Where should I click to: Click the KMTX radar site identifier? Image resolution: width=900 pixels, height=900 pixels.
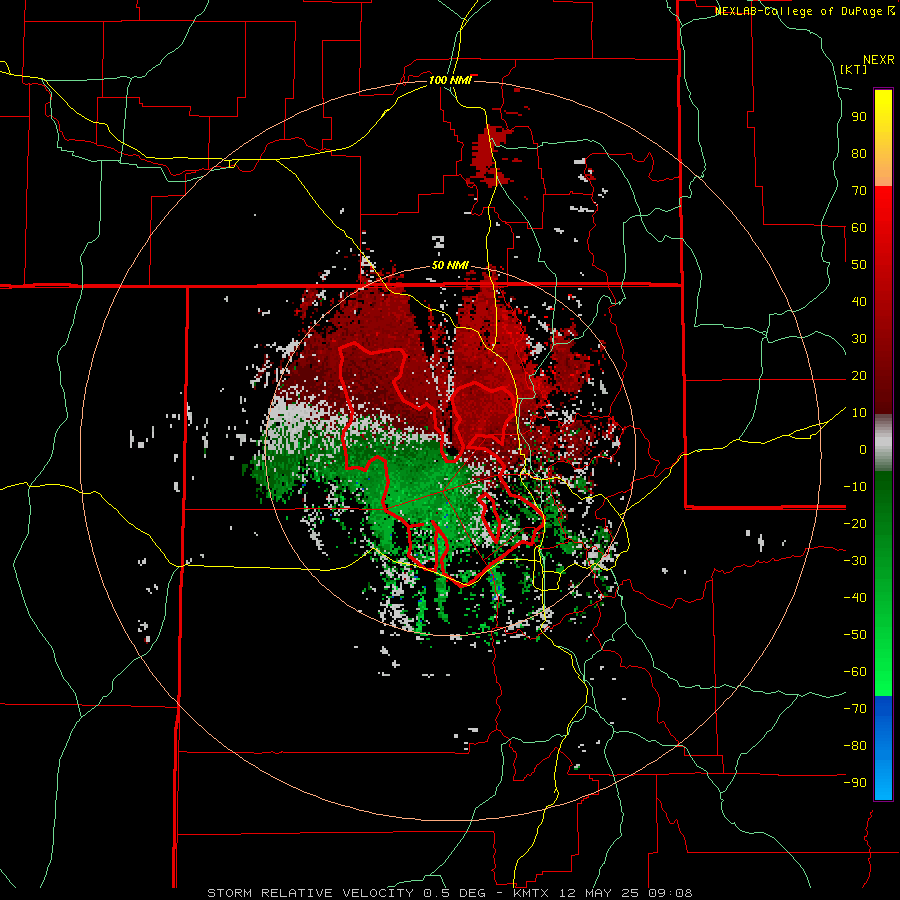point(529,893)
